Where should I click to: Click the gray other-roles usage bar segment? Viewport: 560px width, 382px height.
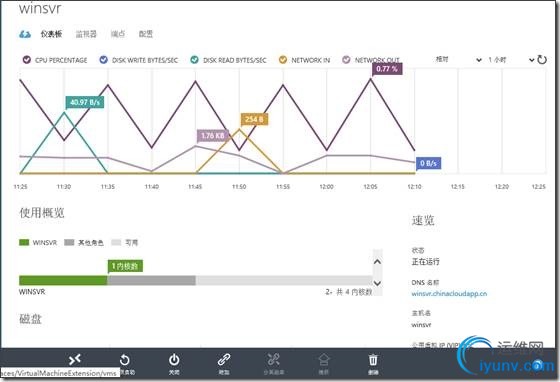(x=151, y=280)
